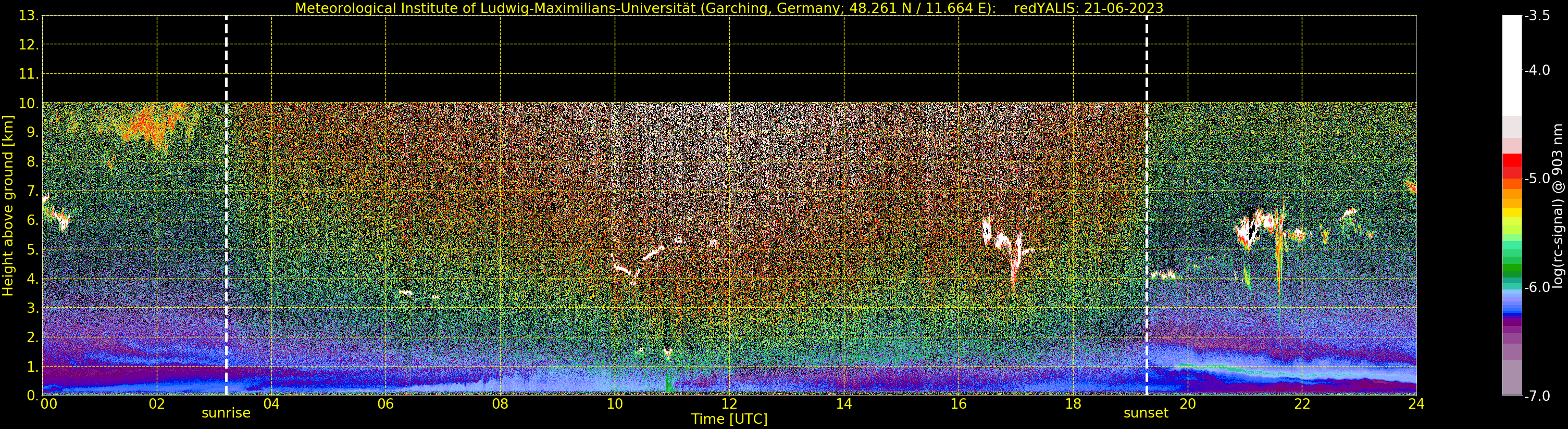
Task: Click height axis tick label 11
Action: (28, 74)
